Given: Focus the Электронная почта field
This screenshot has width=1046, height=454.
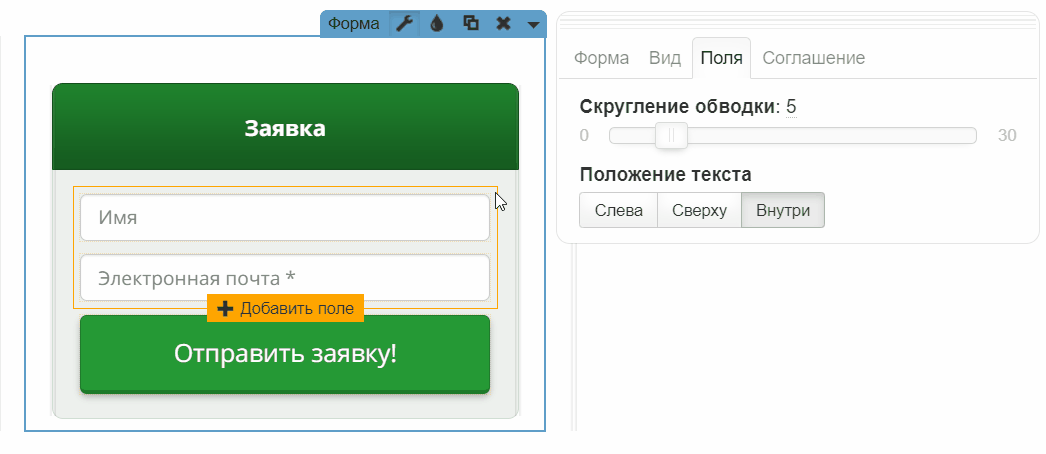Looking at the screenshot, I should pyautogui.click(x=285, y=277).
